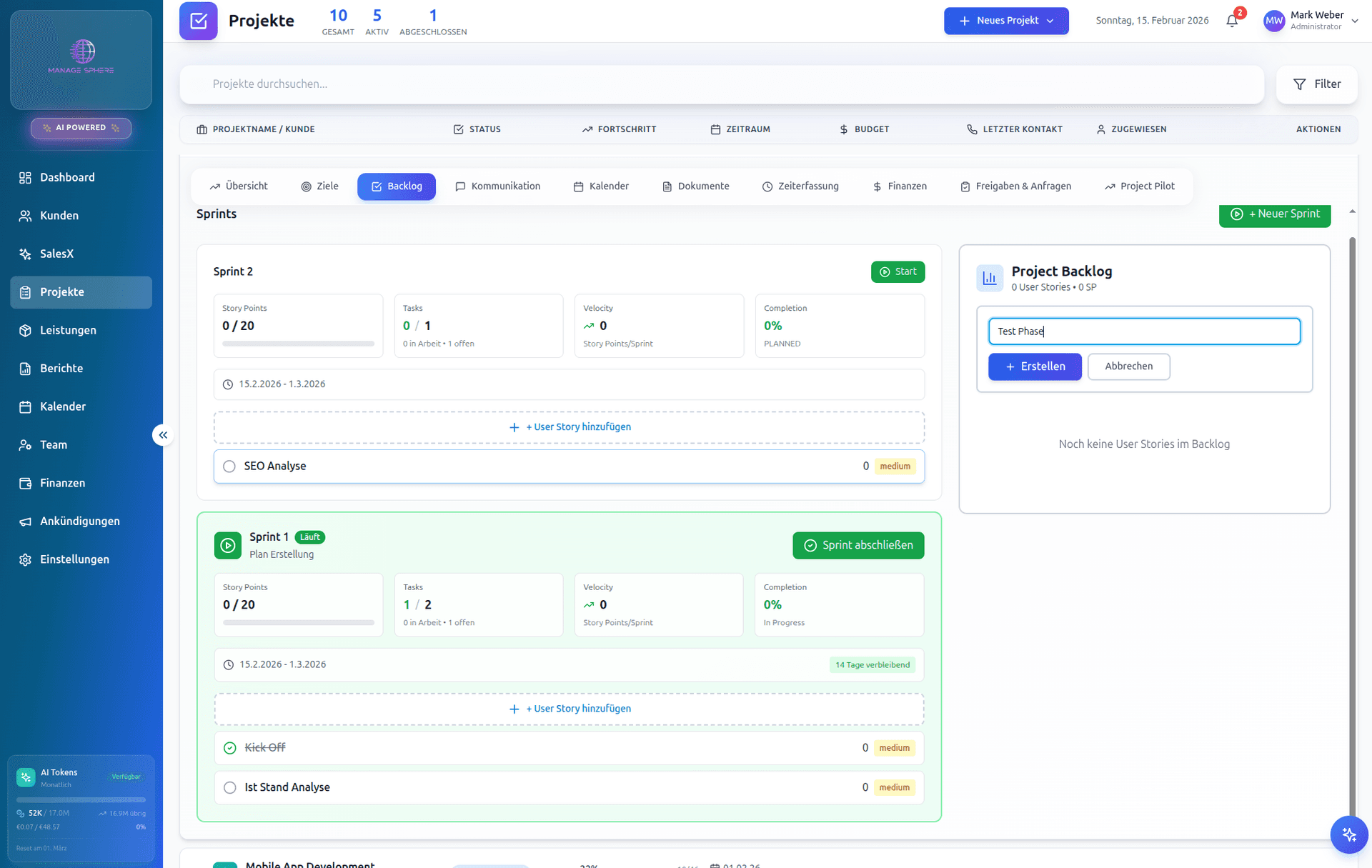Collapse the sidebar with the chevron
The image size is (1372, 868).
click(162, 434)
